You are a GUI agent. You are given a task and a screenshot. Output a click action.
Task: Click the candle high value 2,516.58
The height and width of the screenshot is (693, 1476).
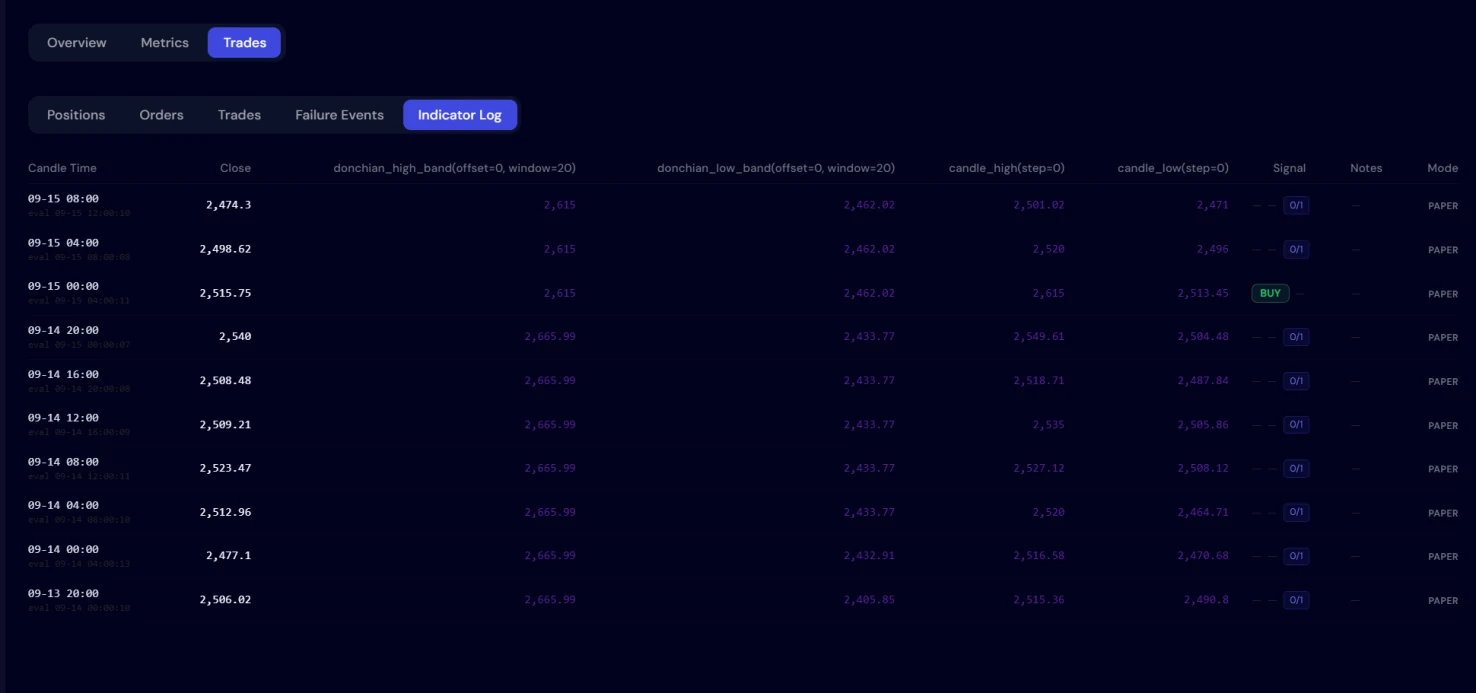1039,556
